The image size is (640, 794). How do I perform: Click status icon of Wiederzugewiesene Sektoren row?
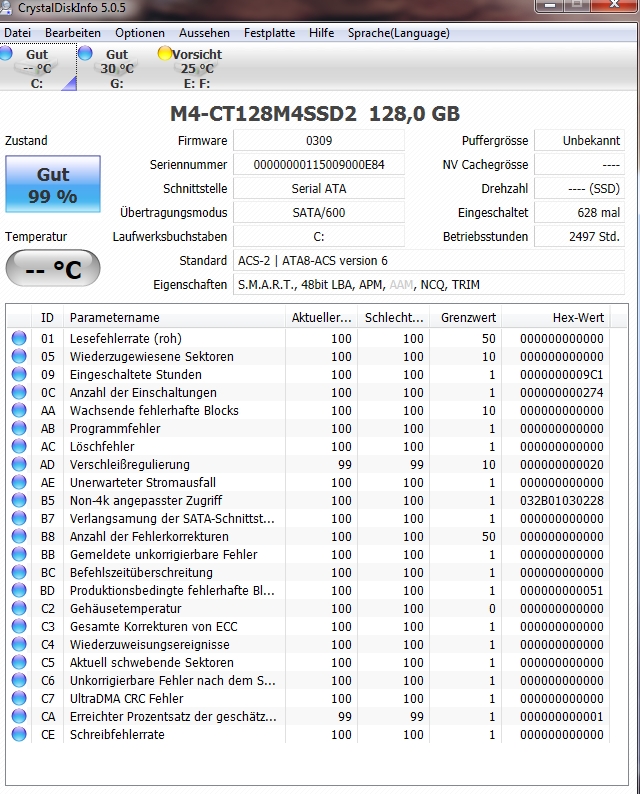pyautogui.click(x=19, y=356)
